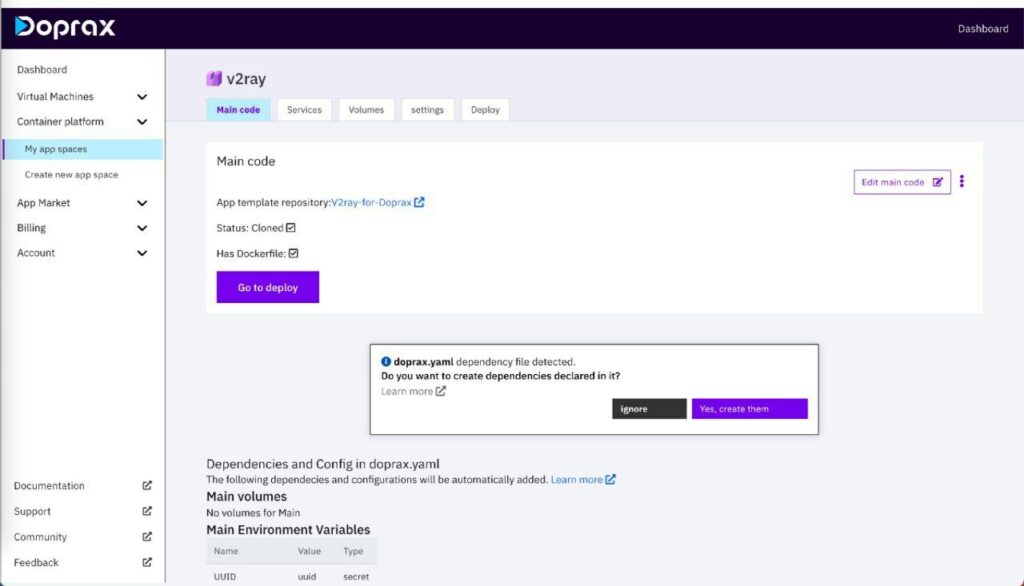The width and height of the screenshot is (1024, 586).
Task: Click the Value column header
Action: 310,551
